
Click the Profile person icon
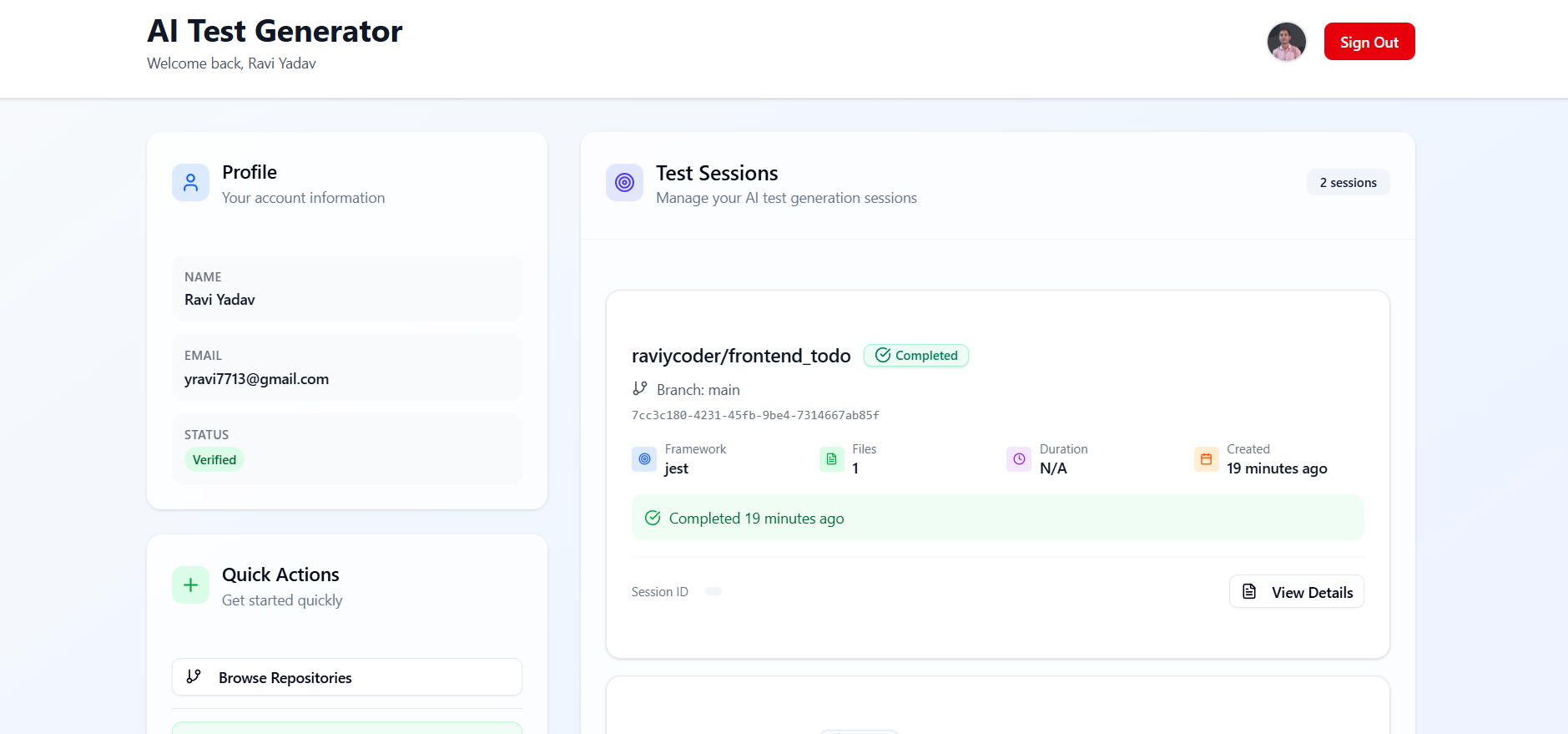point(190,182)
